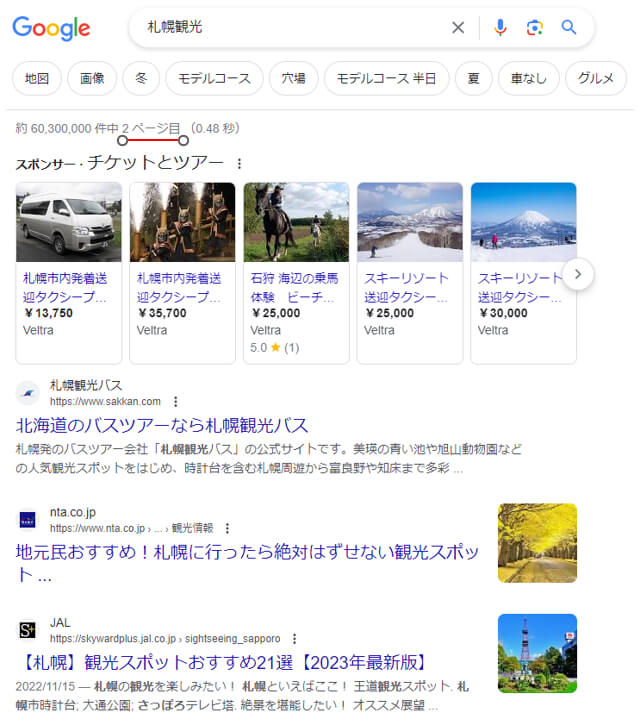Click the magnifier search button
The image size is (638, 715).
568,27
